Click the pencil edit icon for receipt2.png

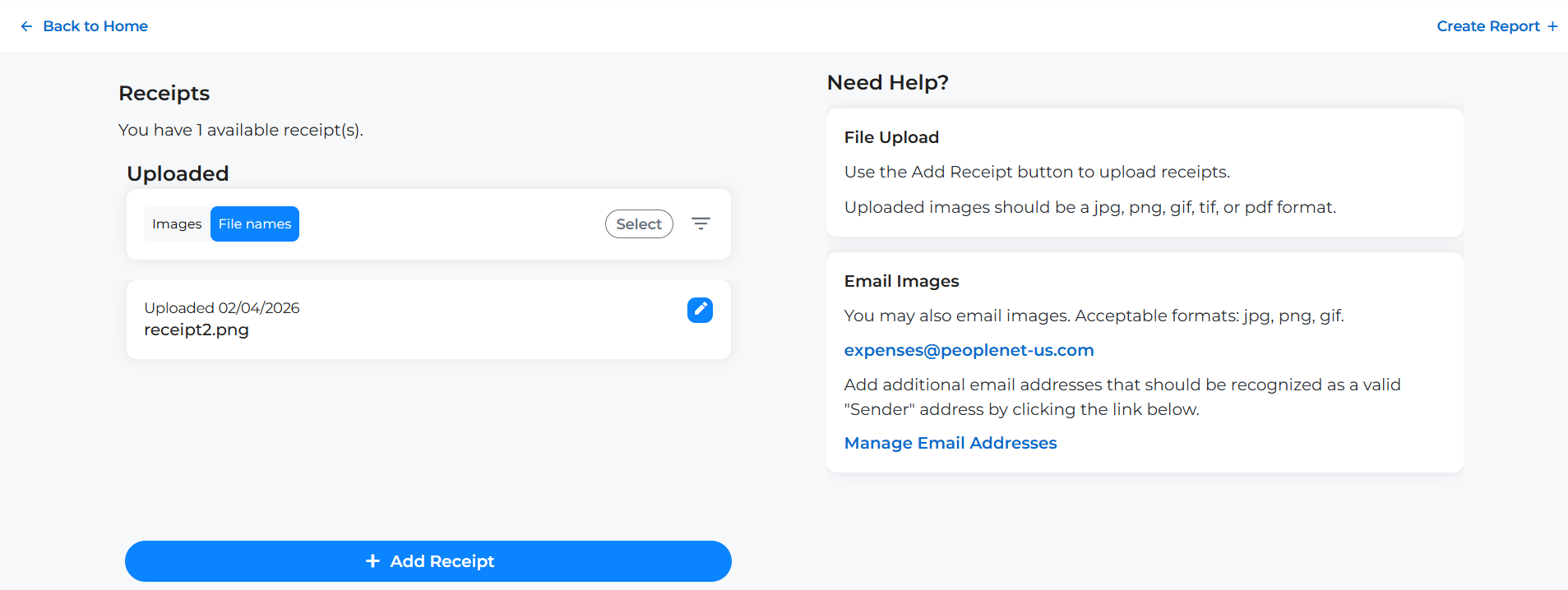(700, 310)
